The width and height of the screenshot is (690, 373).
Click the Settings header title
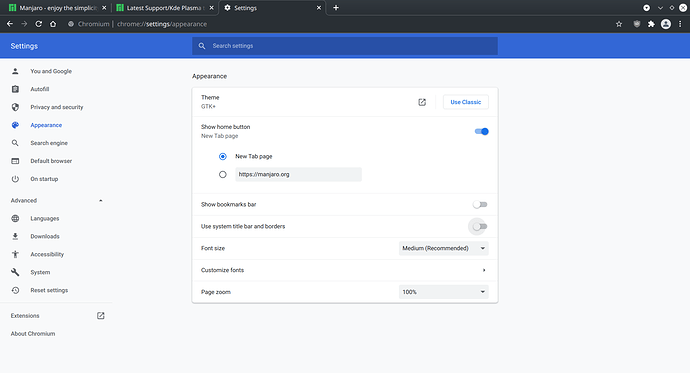24,46
